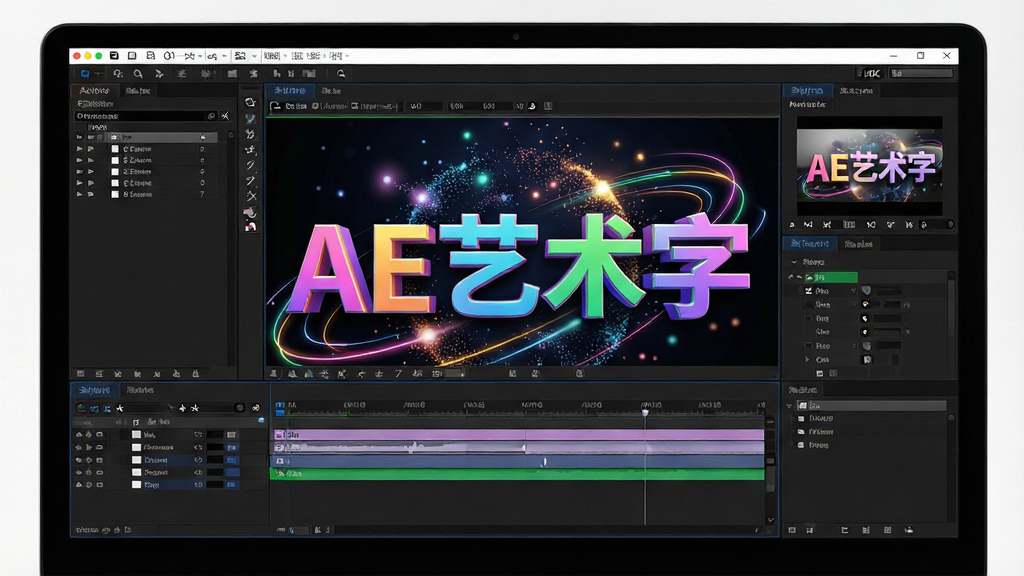This screenshot has width=1024, height=576.
Task: Open dropdown arrow beside first layer's name
Action: [198, 435]
